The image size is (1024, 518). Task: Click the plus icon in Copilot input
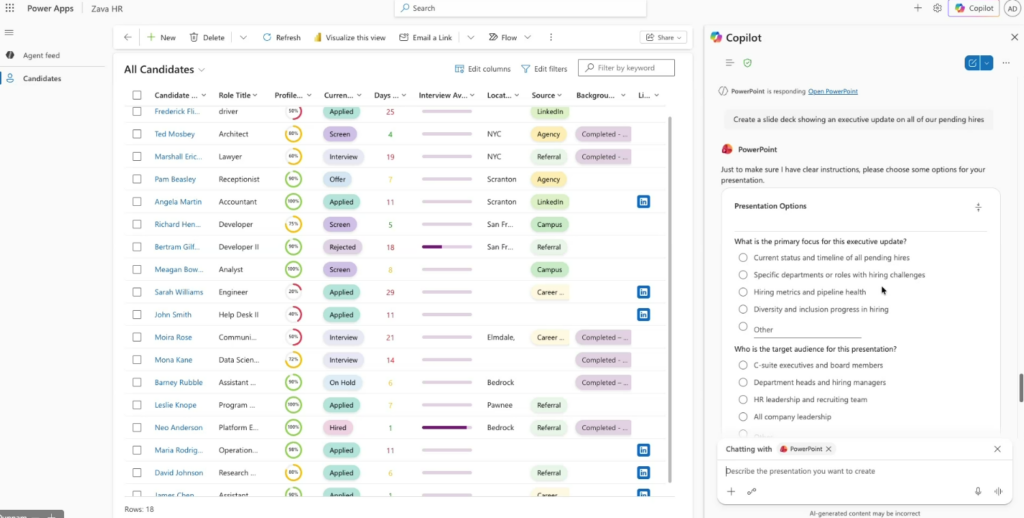pos(731,491)
